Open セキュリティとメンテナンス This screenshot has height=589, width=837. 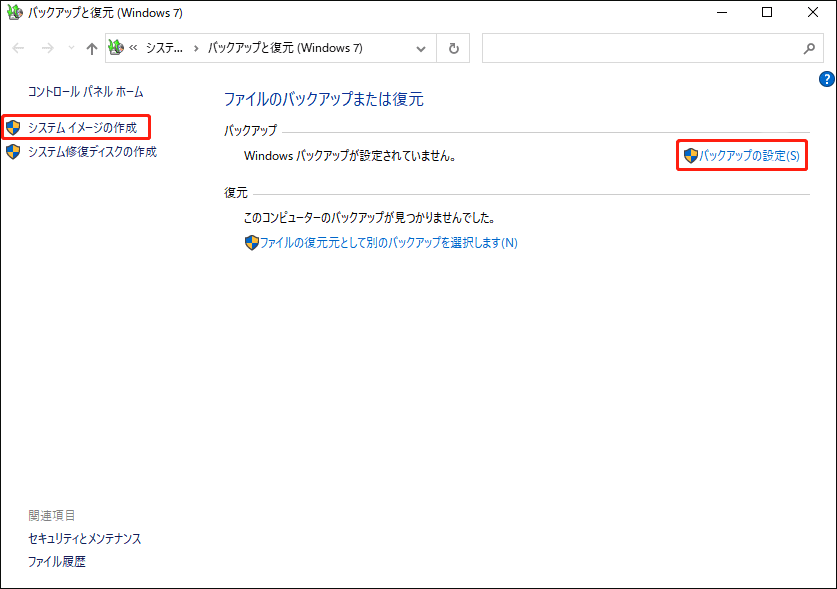coord(85,538)
